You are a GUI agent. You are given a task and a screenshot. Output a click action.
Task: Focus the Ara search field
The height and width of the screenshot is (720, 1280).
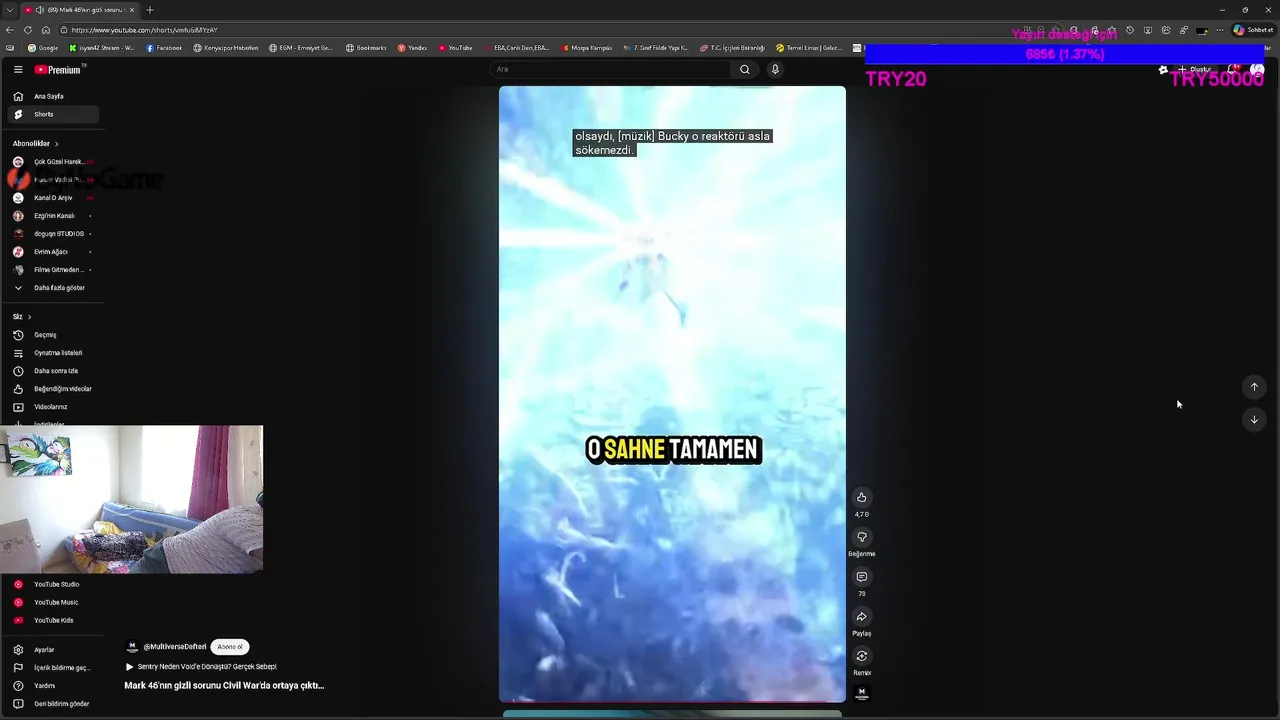click(610, 69)
